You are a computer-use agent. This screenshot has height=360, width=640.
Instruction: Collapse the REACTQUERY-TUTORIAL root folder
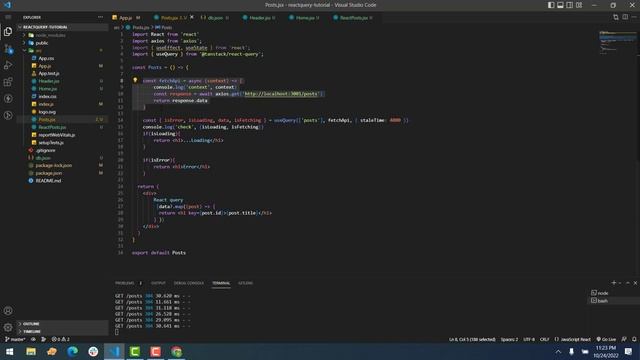tap(63, 27)
